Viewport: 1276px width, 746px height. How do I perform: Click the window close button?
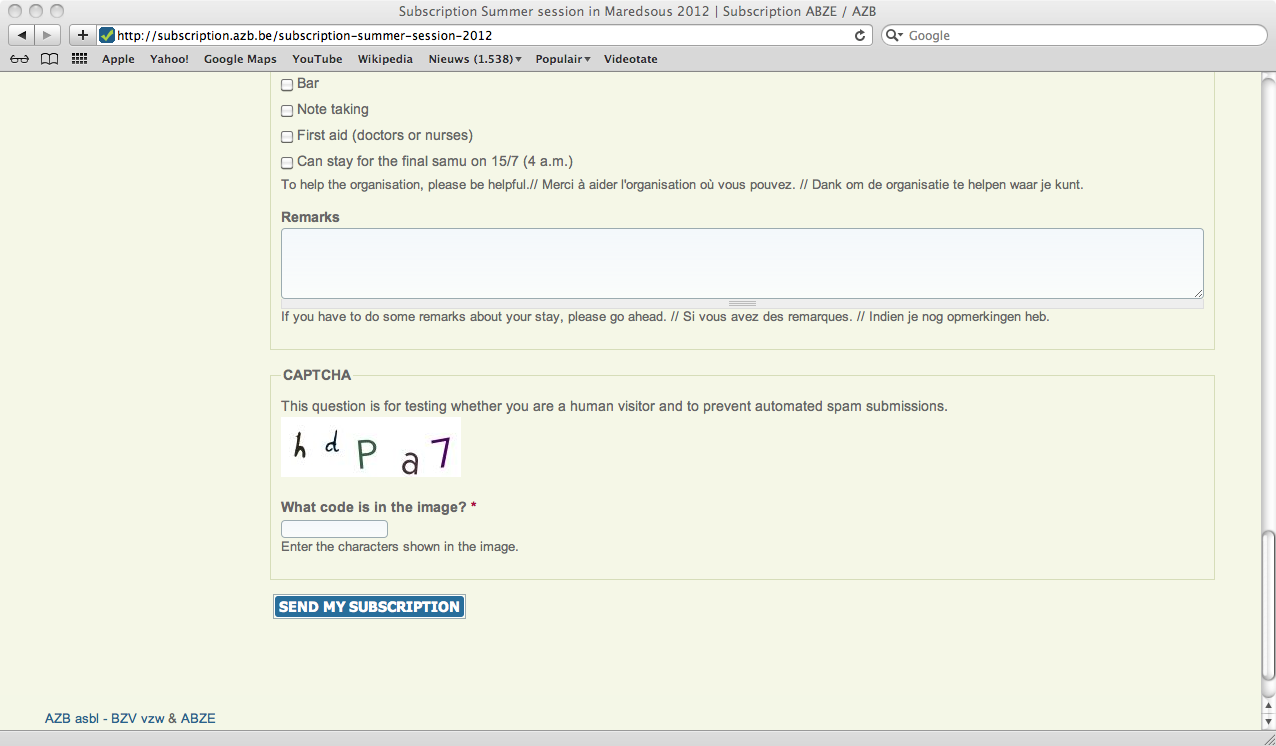tap(14, 11)
